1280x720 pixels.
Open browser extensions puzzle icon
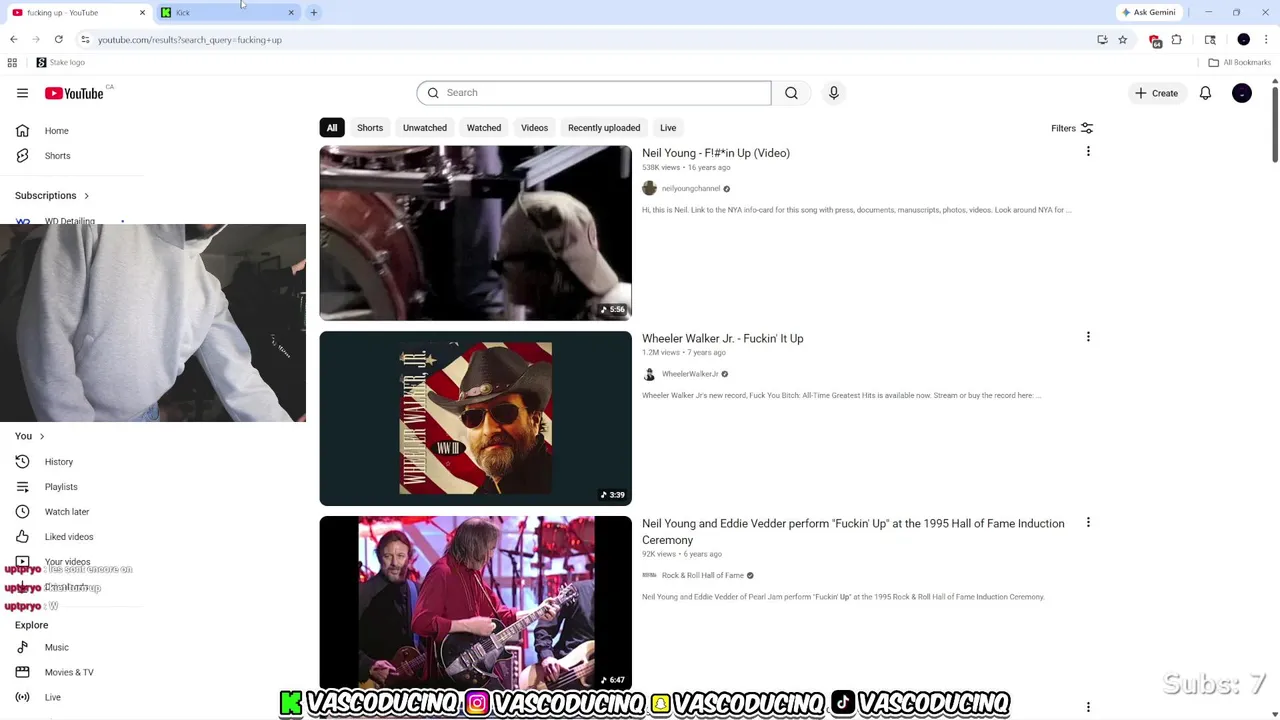(x=1177, y=40)
